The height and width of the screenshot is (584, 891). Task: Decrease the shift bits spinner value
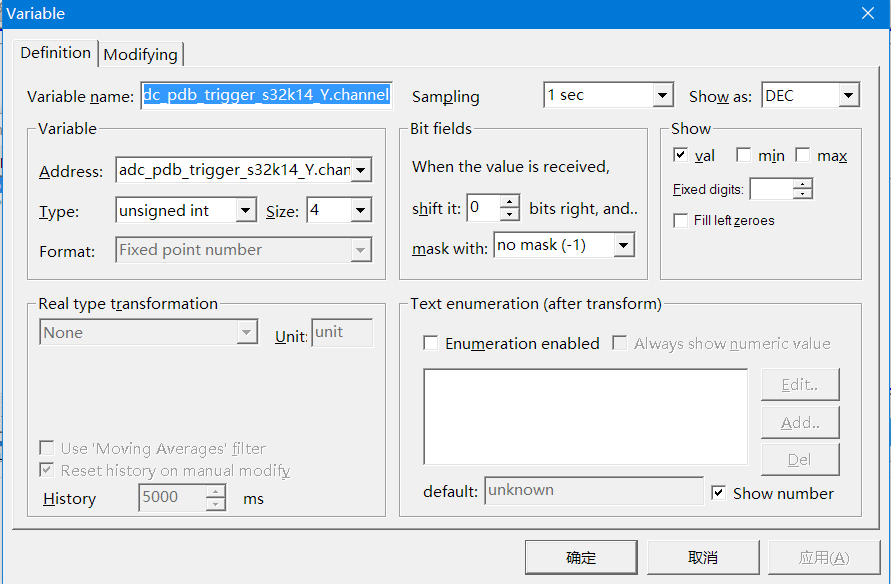click(x=510, y=214)
